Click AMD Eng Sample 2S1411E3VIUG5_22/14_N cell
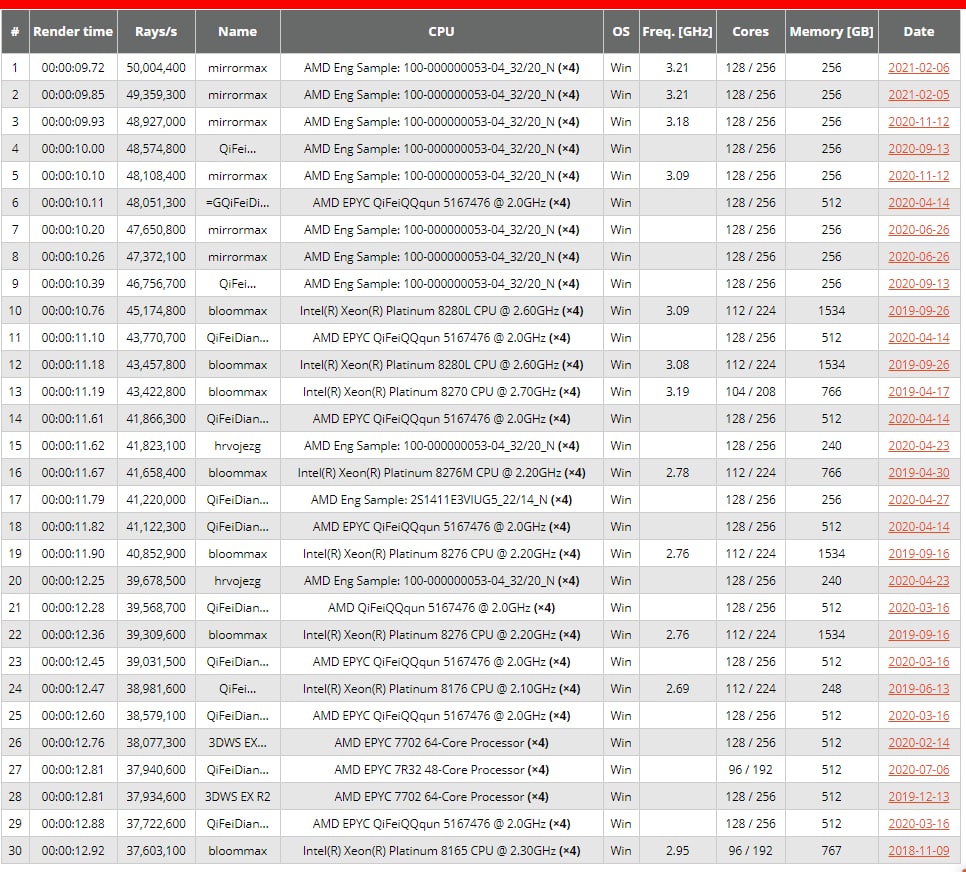The width and height of the screenshot is (966, 872). pyautogui.click(x=442, y=500)
